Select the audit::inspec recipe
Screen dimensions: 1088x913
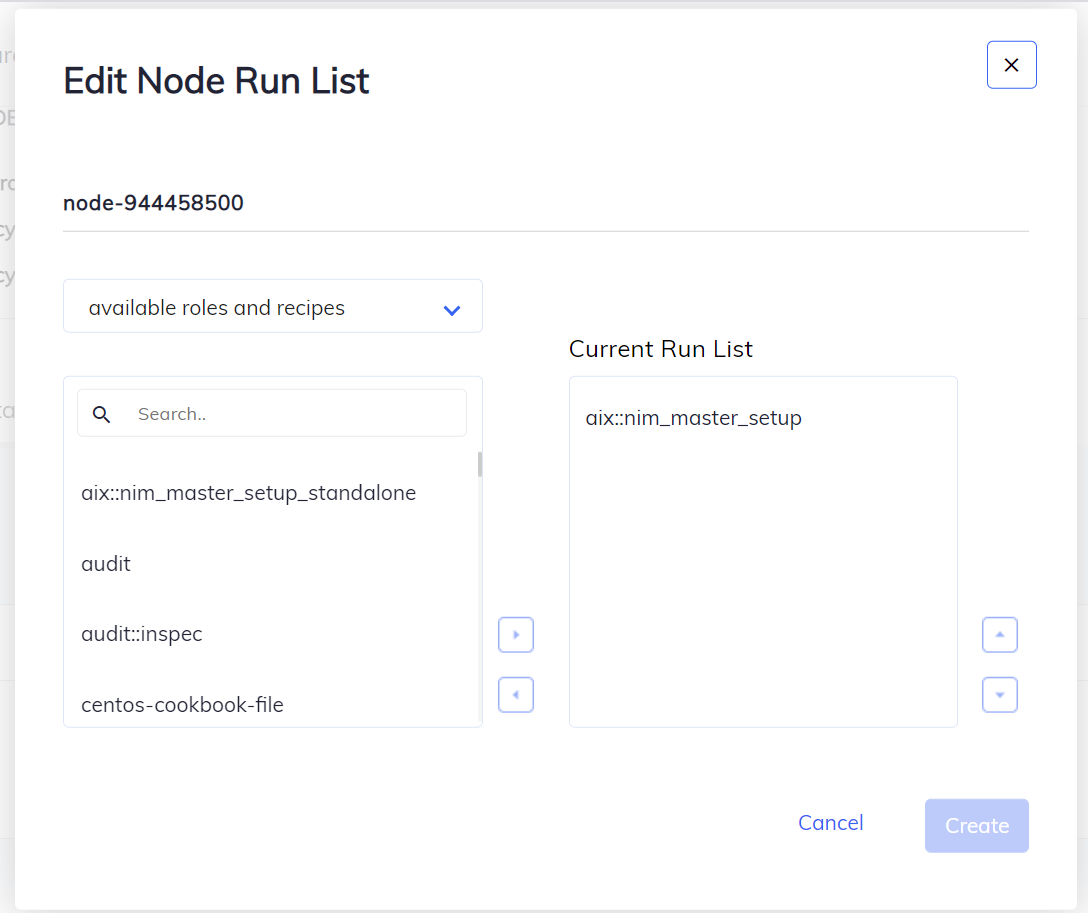click(142, 633)
